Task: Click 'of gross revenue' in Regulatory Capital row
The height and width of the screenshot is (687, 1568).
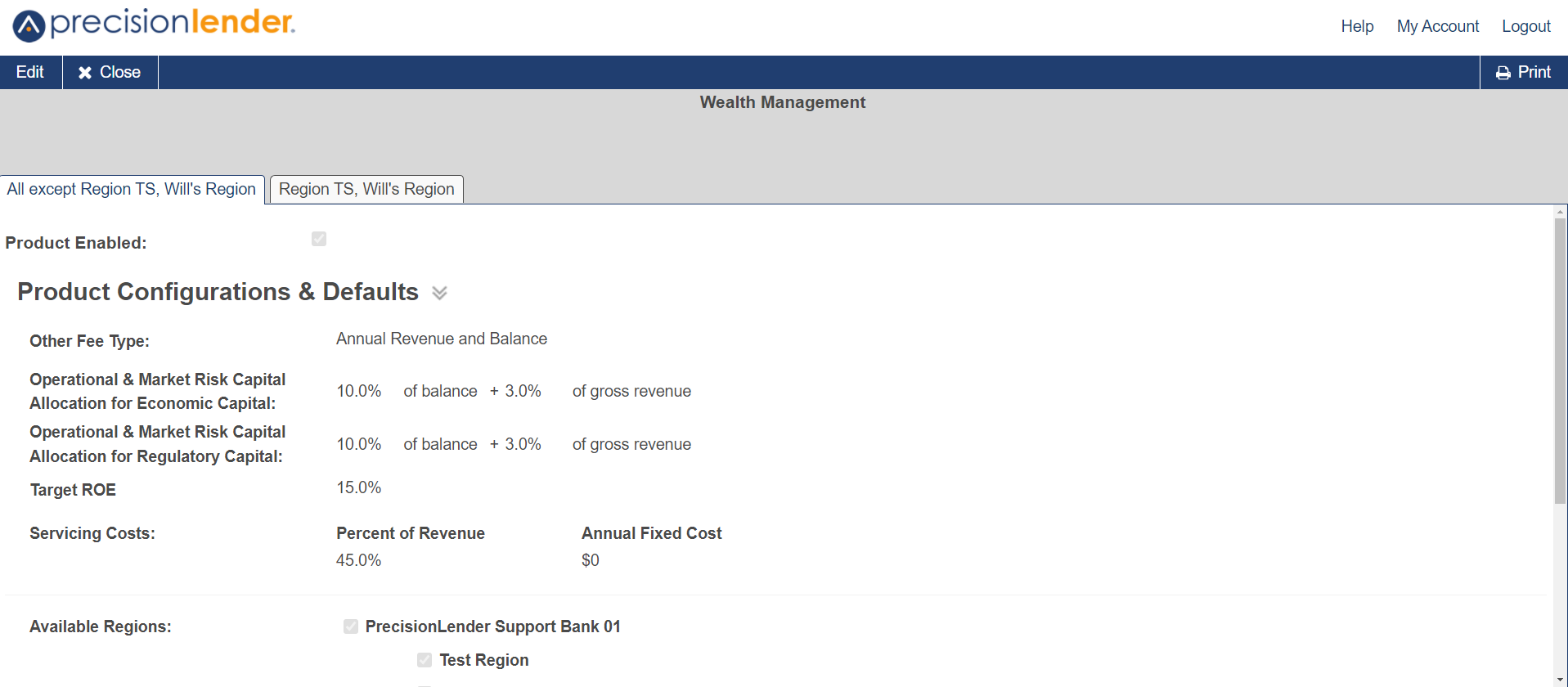Action: (631, 444)
